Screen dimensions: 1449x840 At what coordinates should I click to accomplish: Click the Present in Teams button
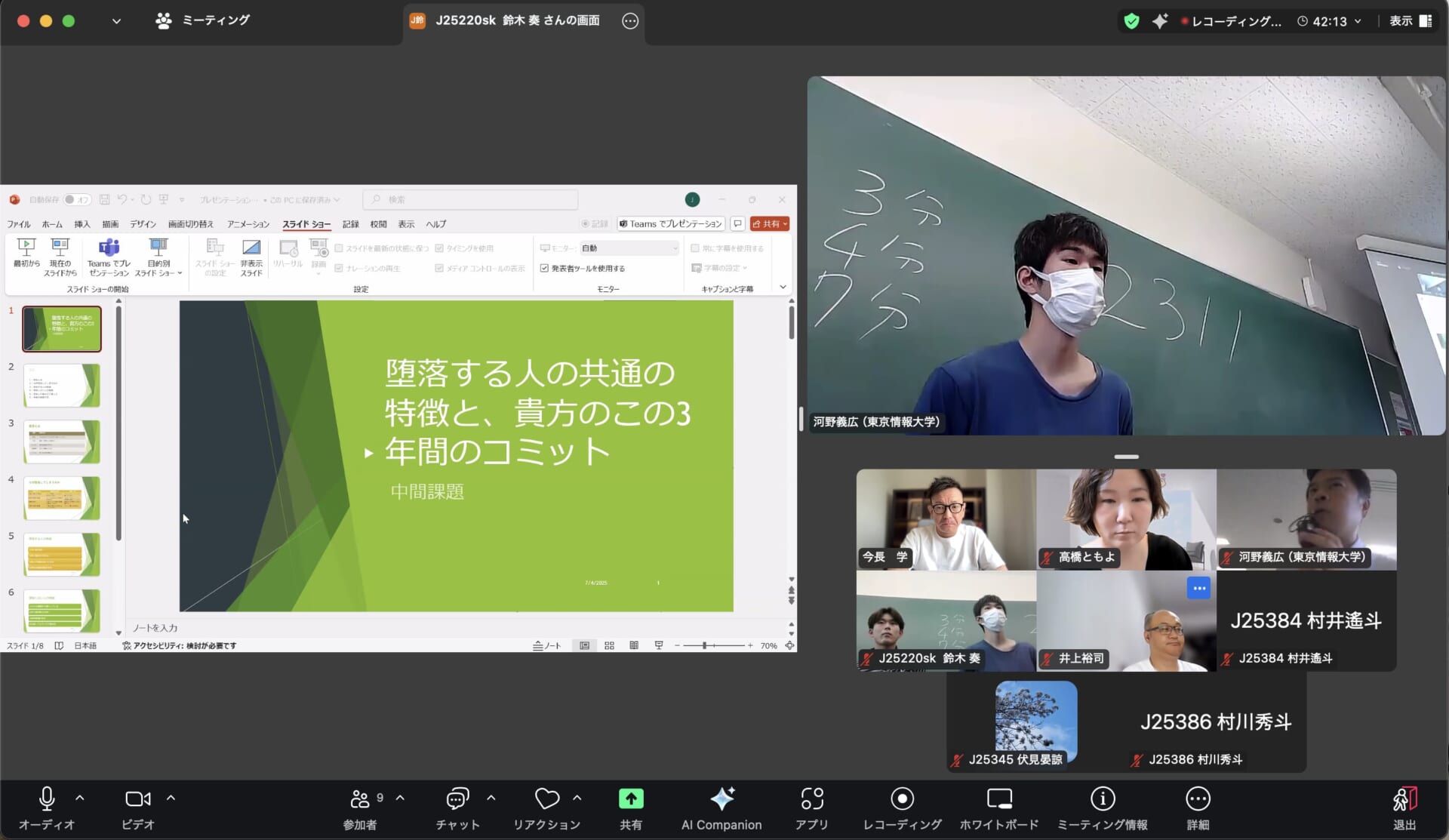point(671,224)
